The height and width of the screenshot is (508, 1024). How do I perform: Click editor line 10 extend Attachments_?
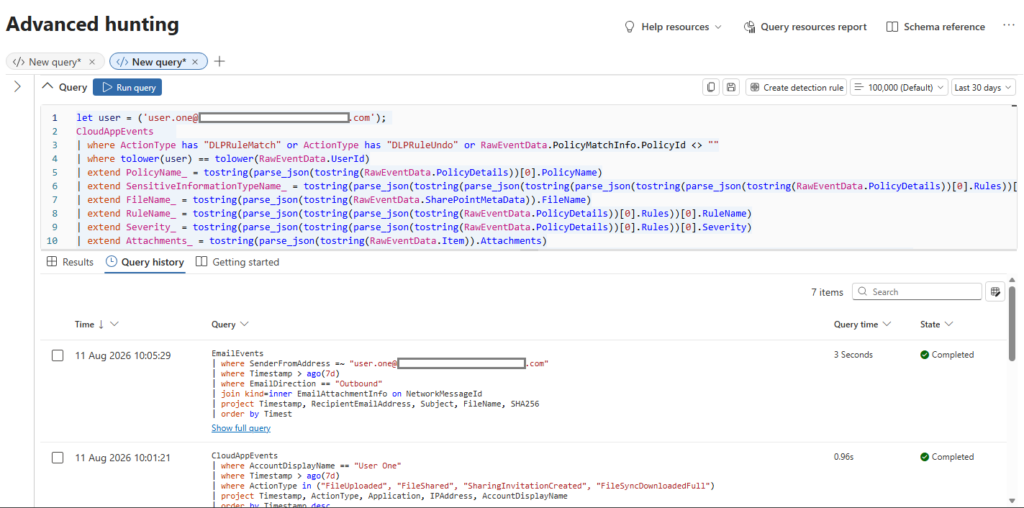[310, 241]
